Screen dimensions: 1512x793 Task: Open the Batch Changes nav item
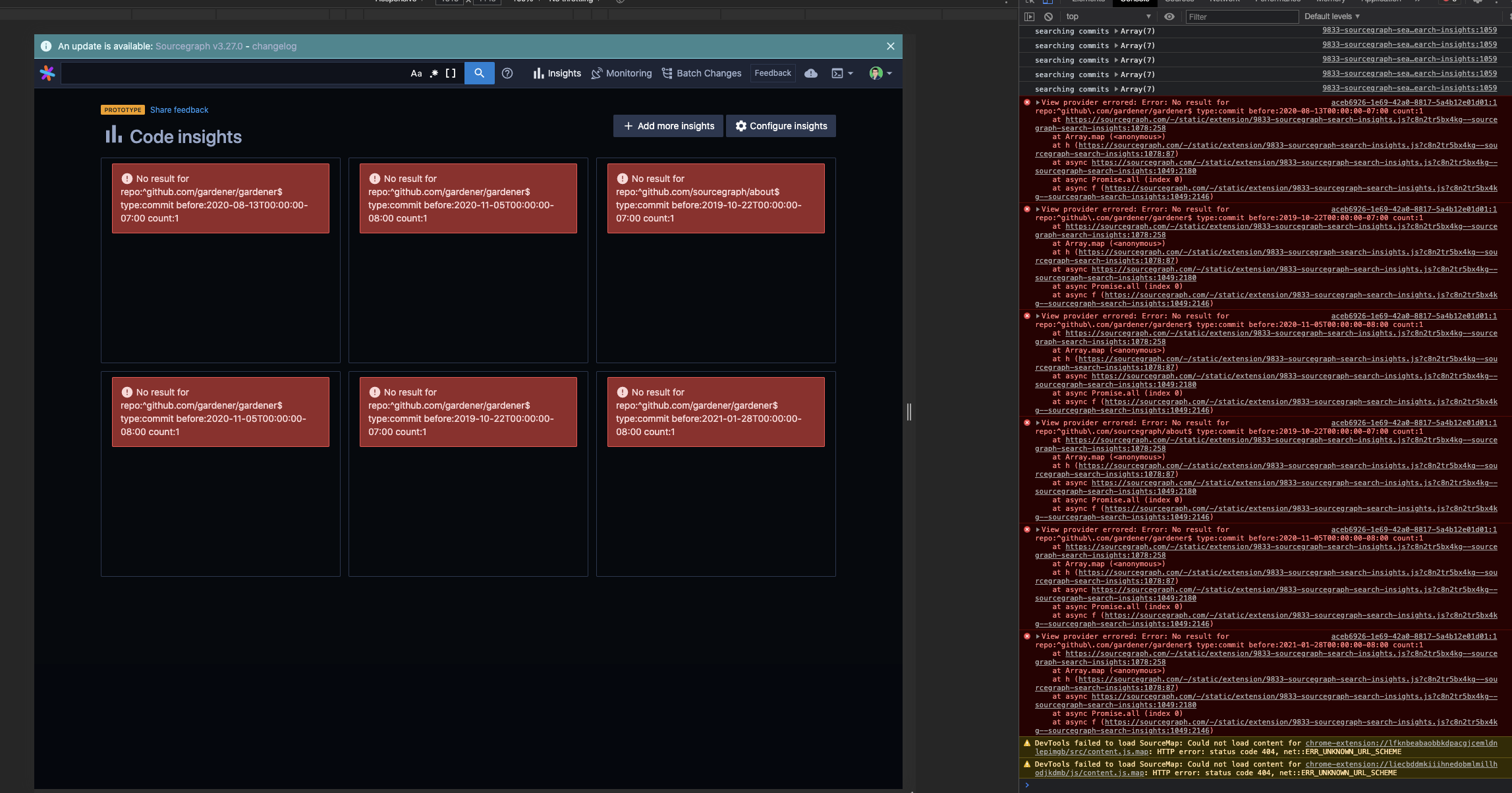coord(702,73)
